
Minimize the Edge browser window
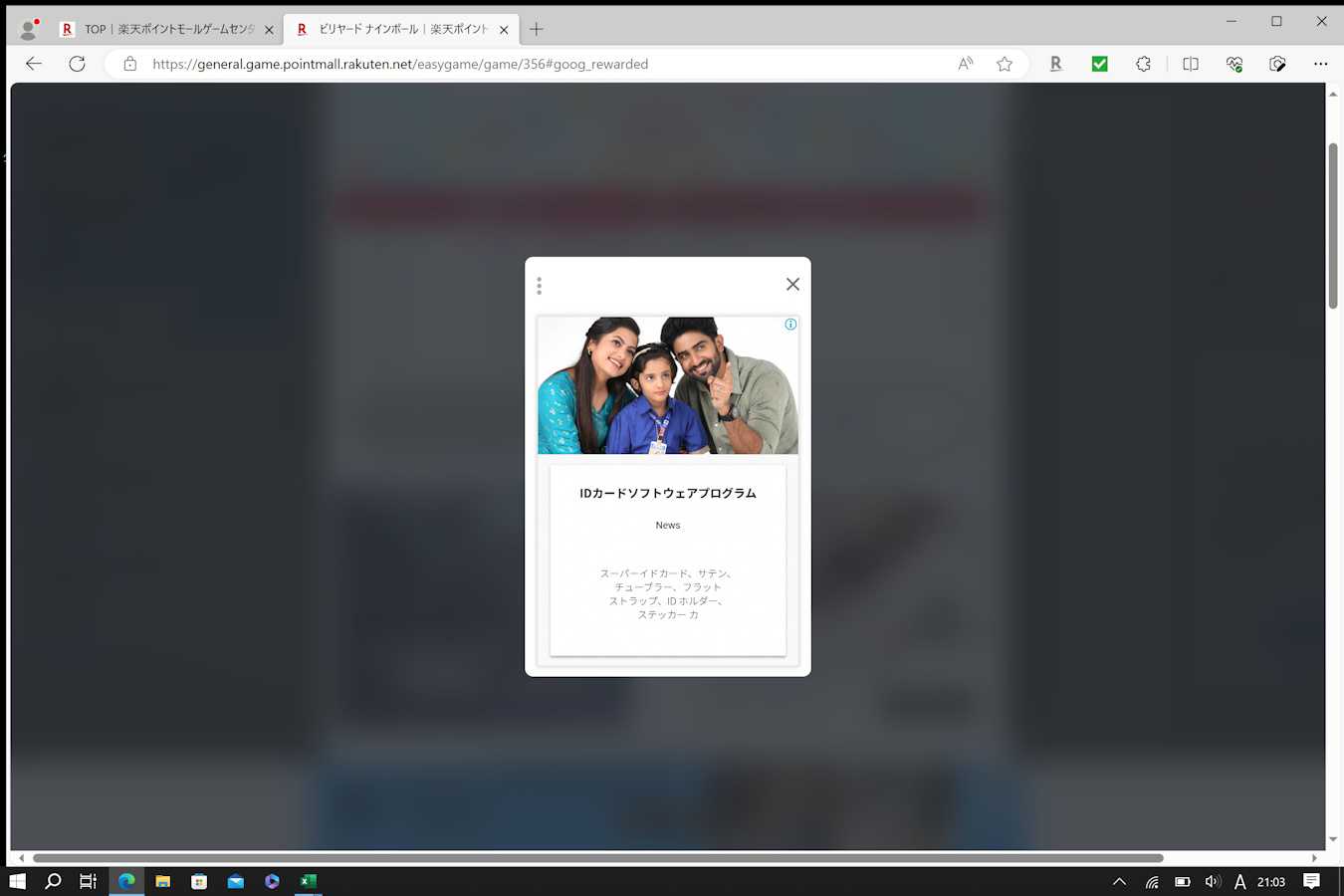tap(1232, 21)
